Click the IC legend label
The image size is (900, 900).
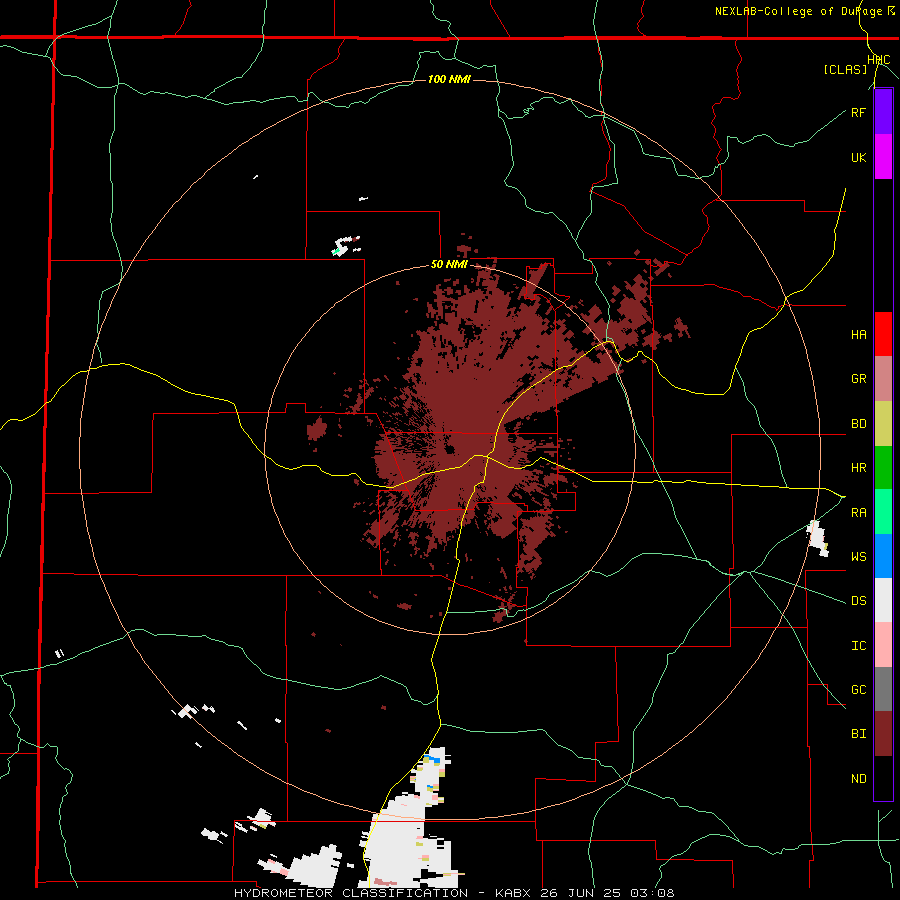click(x=858, y=645)
